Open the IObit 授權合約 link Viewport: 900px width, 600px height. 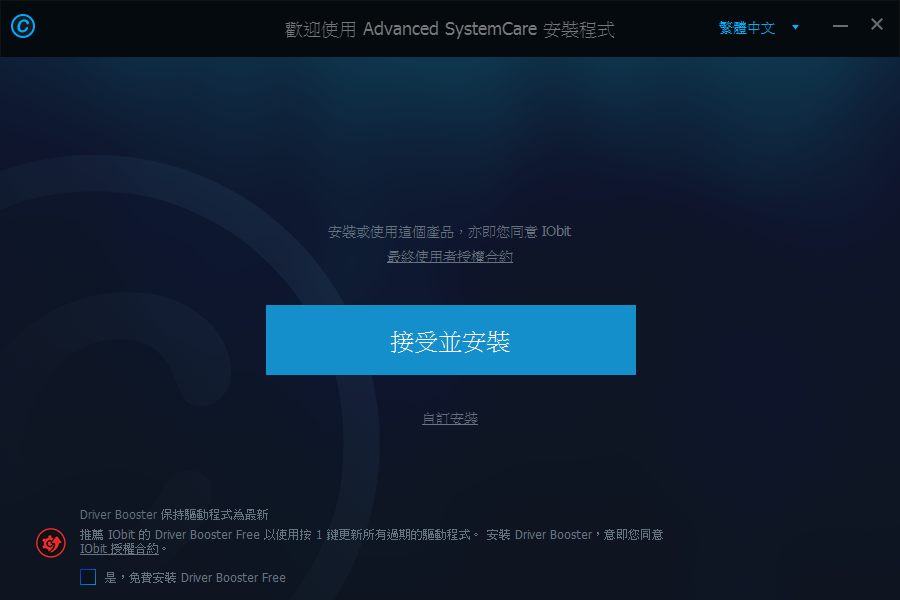119,549
